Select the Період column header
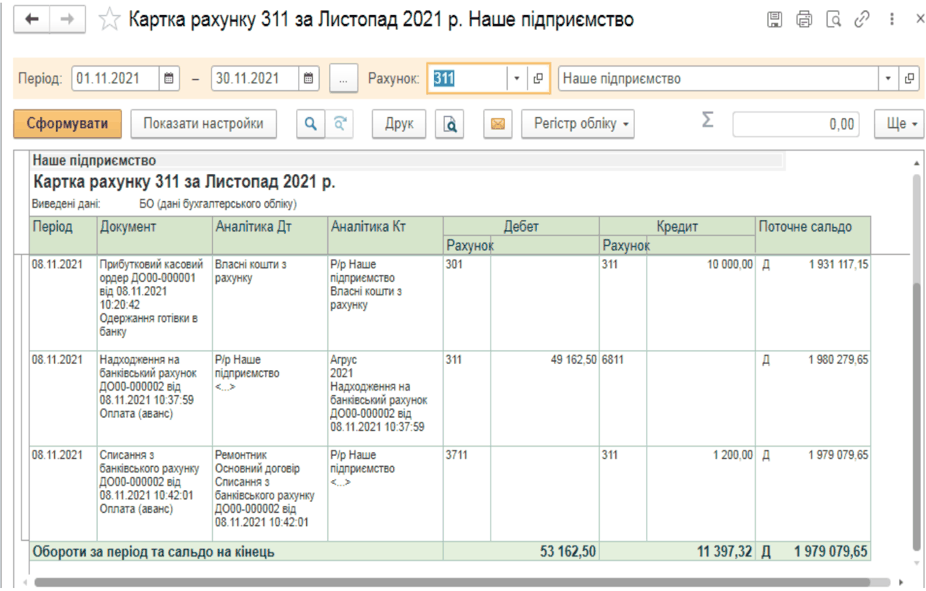926x591 pixels. [x=63, y=236]
